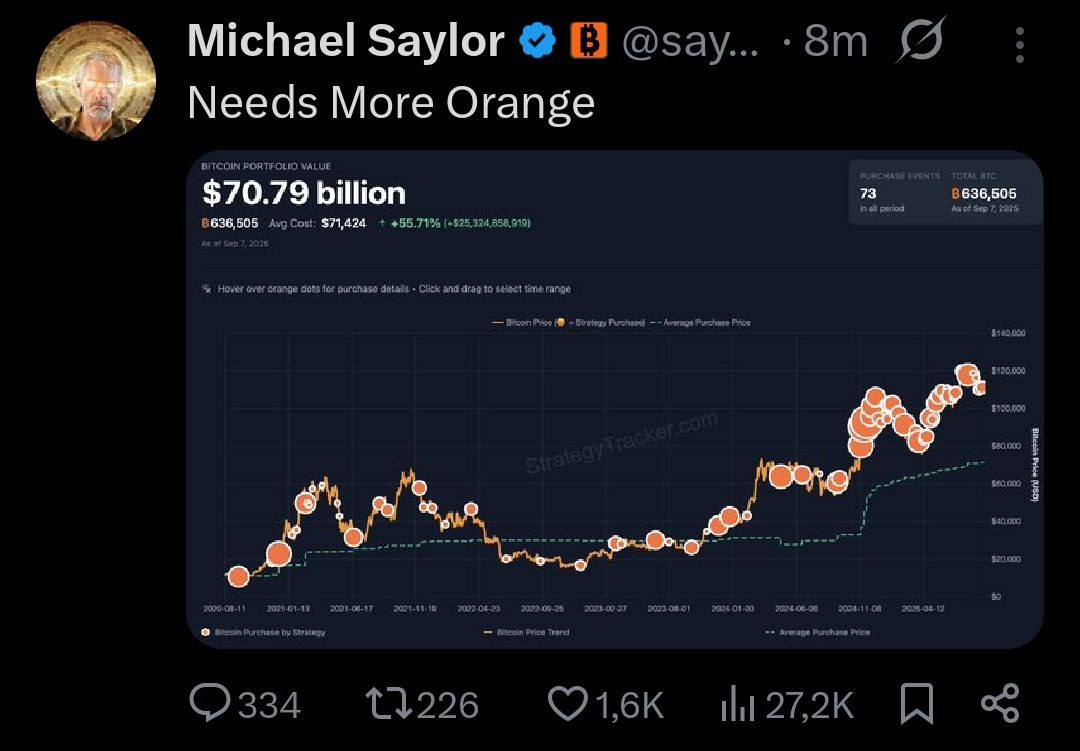This screenshot has width=1080, height=751.
Task: Click the 8m timestamp
Action: (835, 41)
